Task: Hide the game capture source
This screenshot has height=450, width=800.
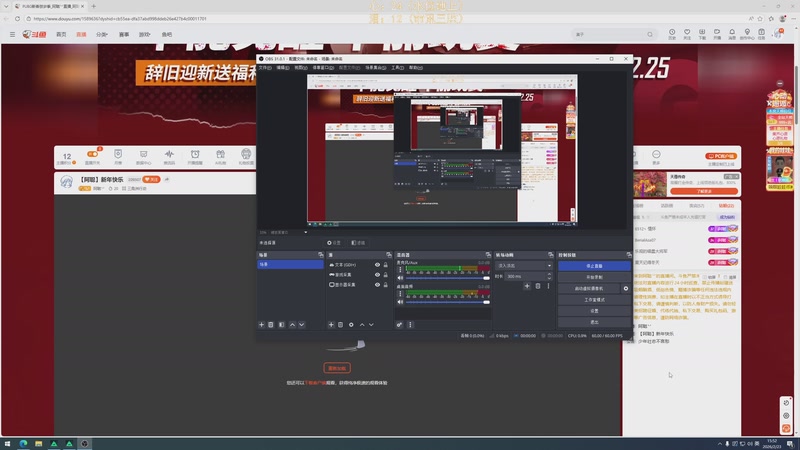Action: 378,274
